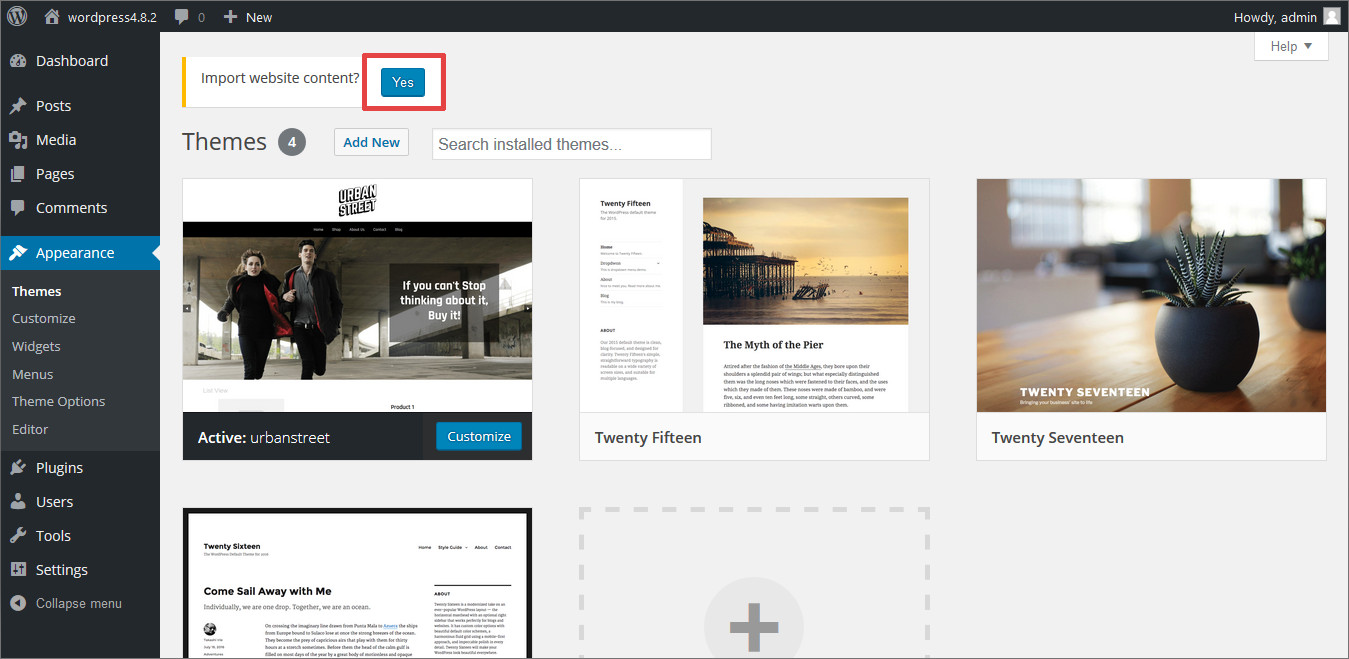Select the Twenty Fifteen theme thumbnail
Viewport: 1349px width, 659px height.
(x=754, y=295)
